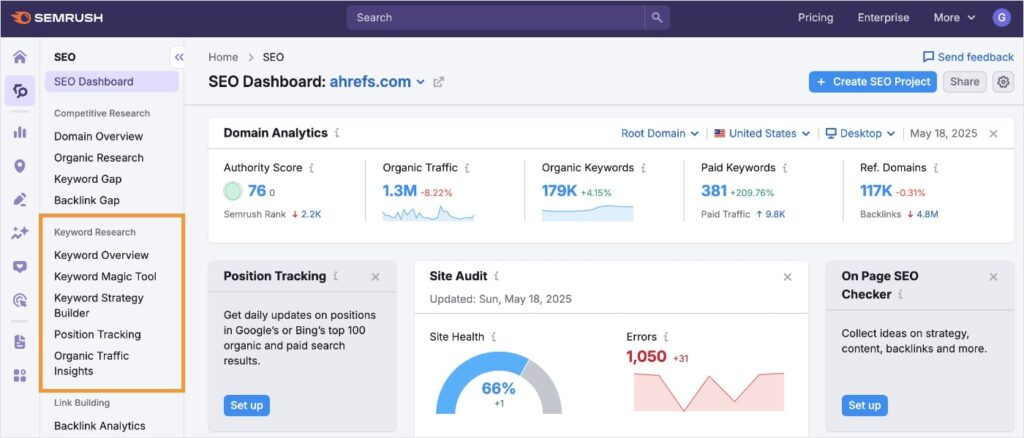1024x438 pixels.
Task: Open dashboard settings gear icon
Action: pyautogui.click(x=1002, y=82)
